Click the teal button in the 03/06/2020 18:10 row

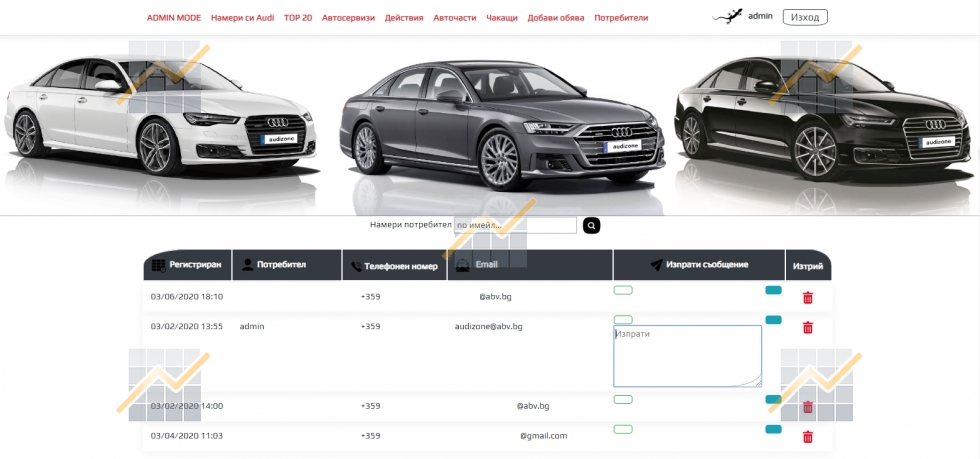pyautogui.click(x=773, y=290)
